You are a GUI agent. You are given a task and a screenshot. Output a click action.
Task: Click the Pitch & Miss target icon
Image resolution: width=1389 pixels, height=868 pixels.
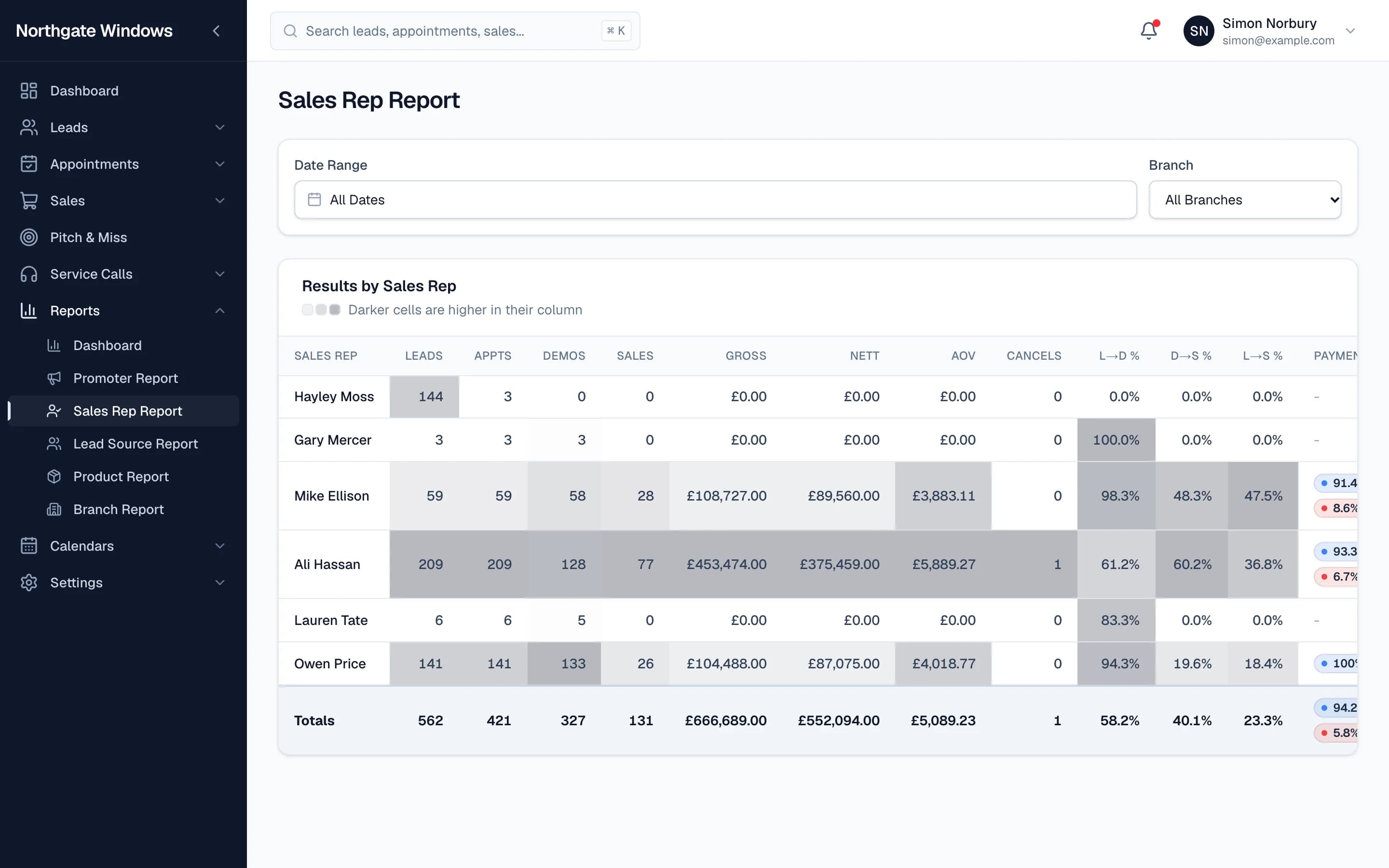[x=29, y=237]
